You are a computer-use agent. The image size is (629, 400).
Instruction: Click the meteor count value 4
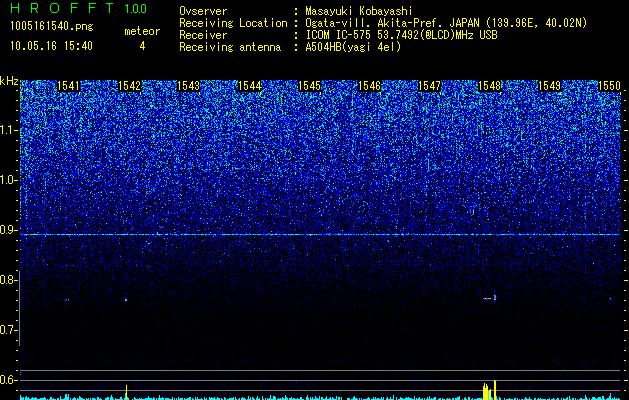(x=142, y=46)
